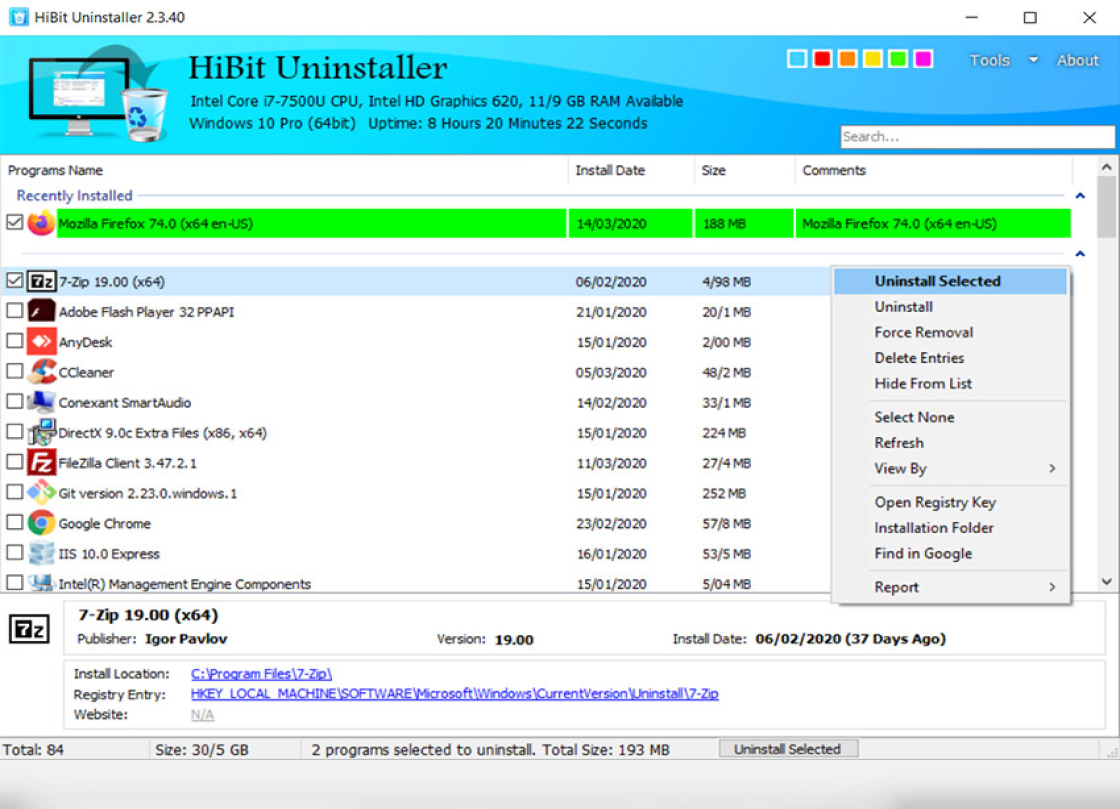Sort by Install Date column header

pos(631,170)
